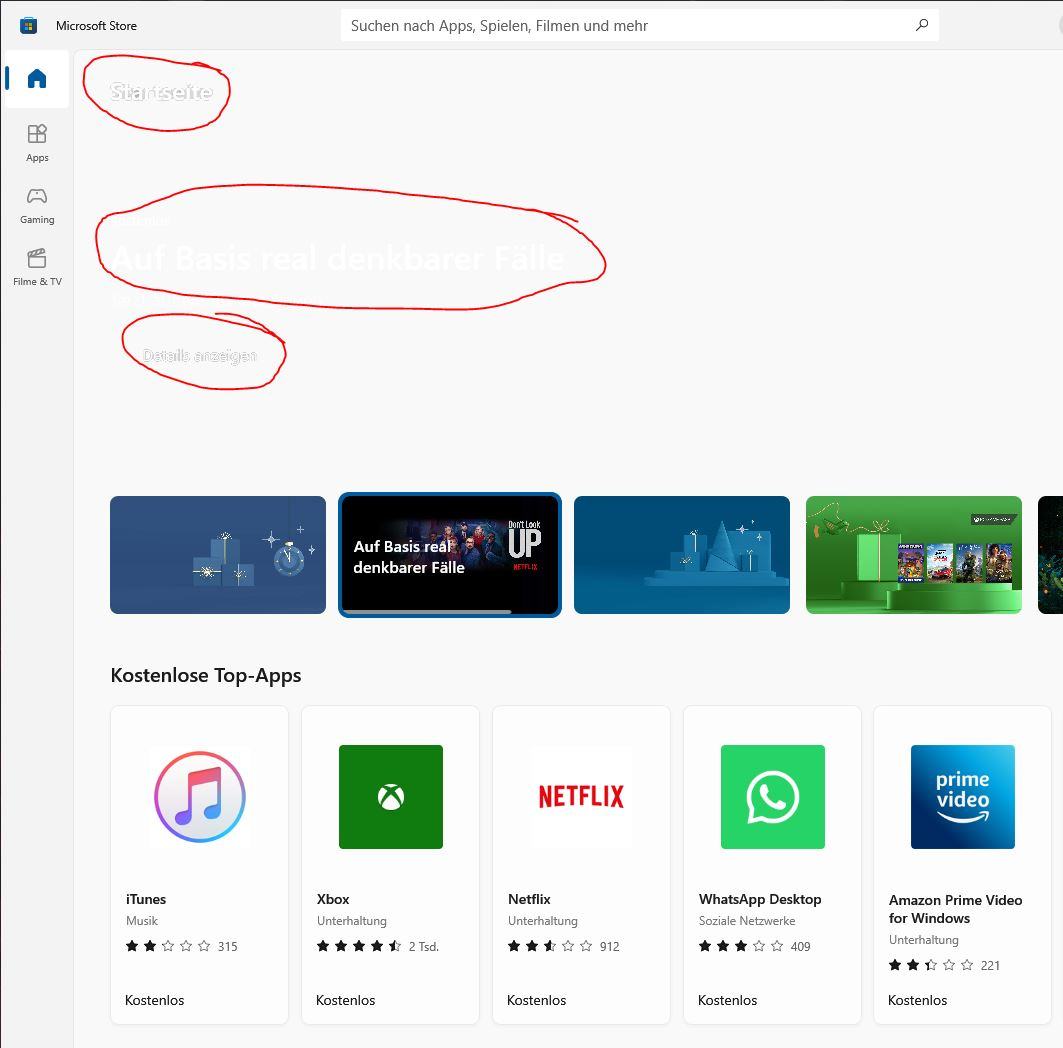Open the Apps section in sidebar
The width and height of the screenshot is (1063, 1048).
coord(37,143)
